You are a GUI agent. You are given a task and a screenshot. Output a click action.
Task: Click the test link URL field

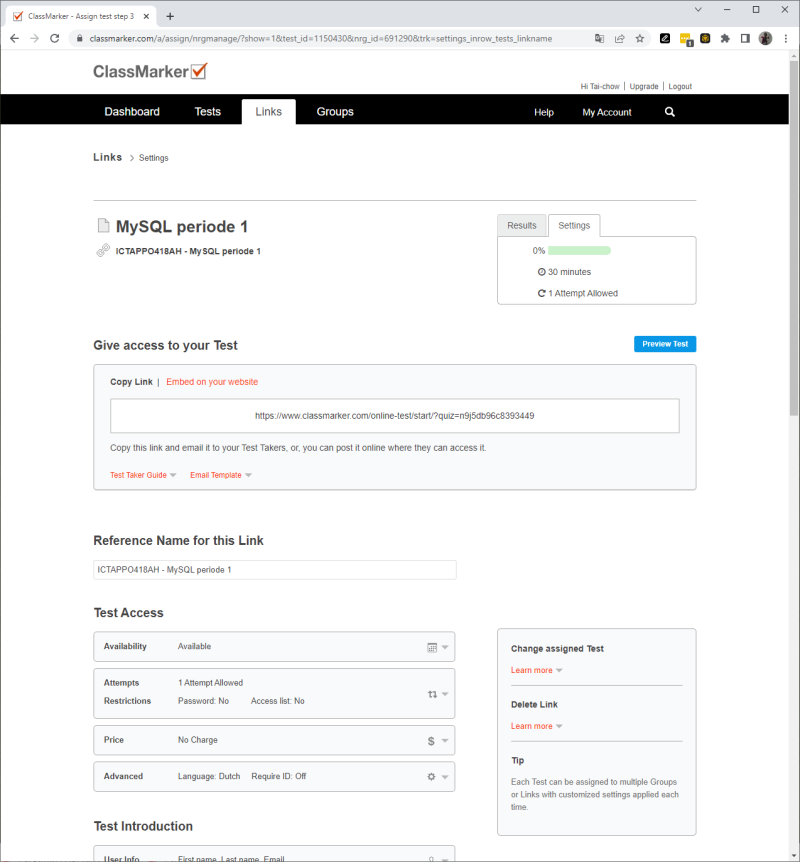pos(394,416)
